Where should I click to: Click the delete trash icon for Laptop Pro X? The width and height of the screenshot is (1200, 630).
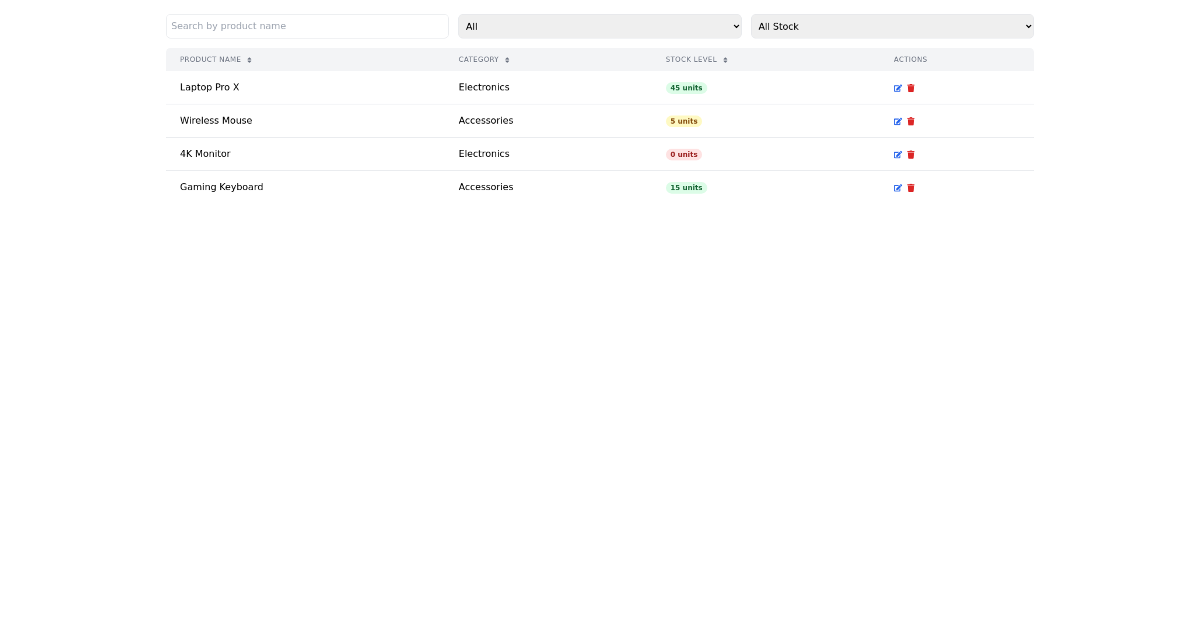[x=910, y=88]
